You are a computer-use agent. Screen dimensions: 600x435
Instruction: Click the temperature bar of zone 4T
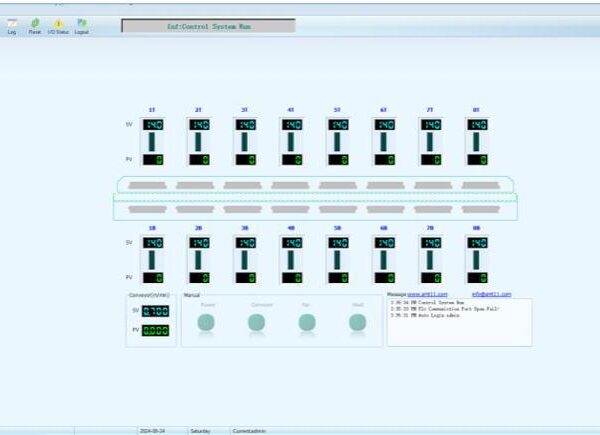point(291,142)
